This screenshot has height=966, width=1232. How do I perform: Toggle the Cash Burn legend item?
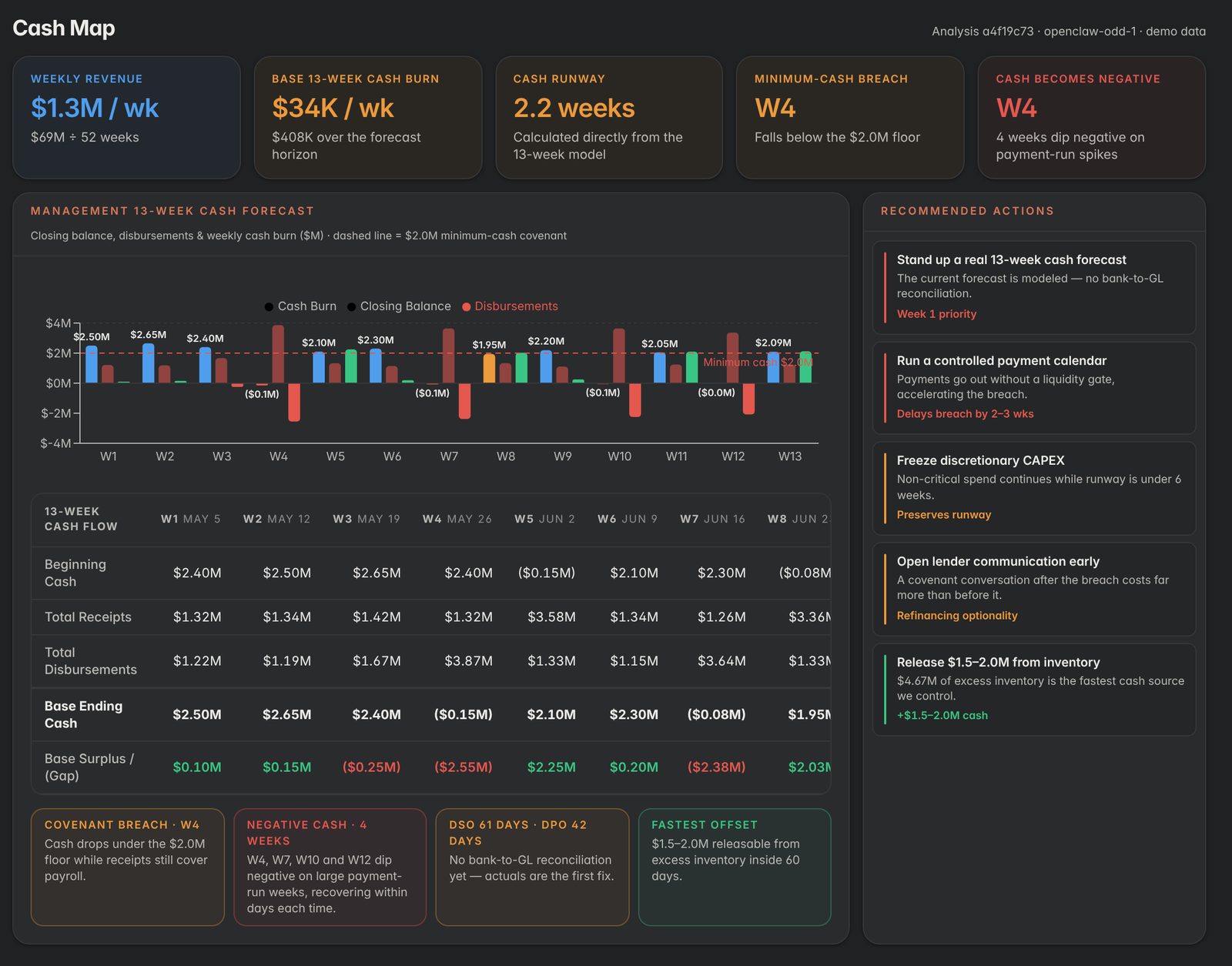[300, 306]
